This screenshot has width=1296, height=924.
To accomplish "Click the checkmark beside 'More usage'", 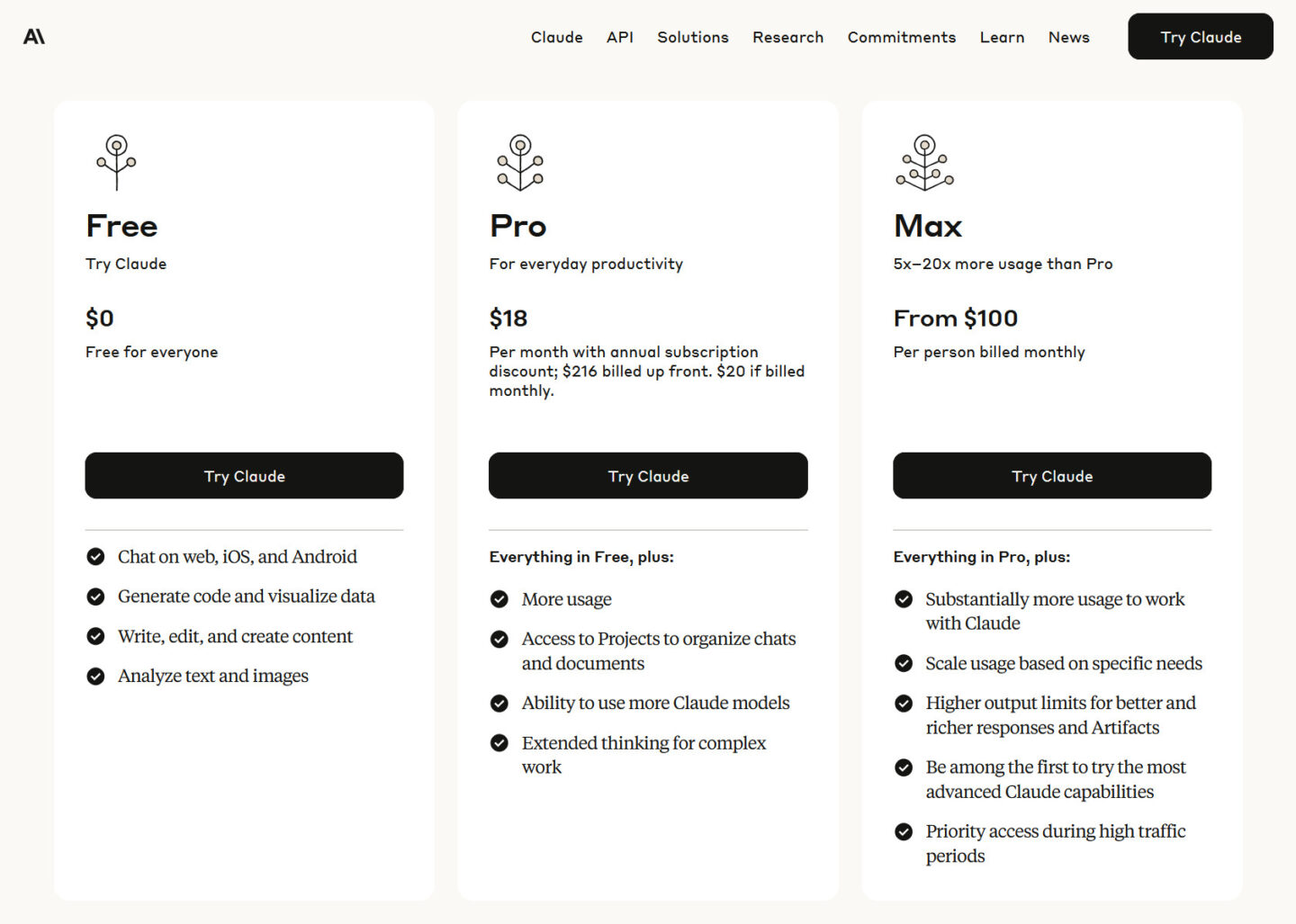I will (499, 598).
